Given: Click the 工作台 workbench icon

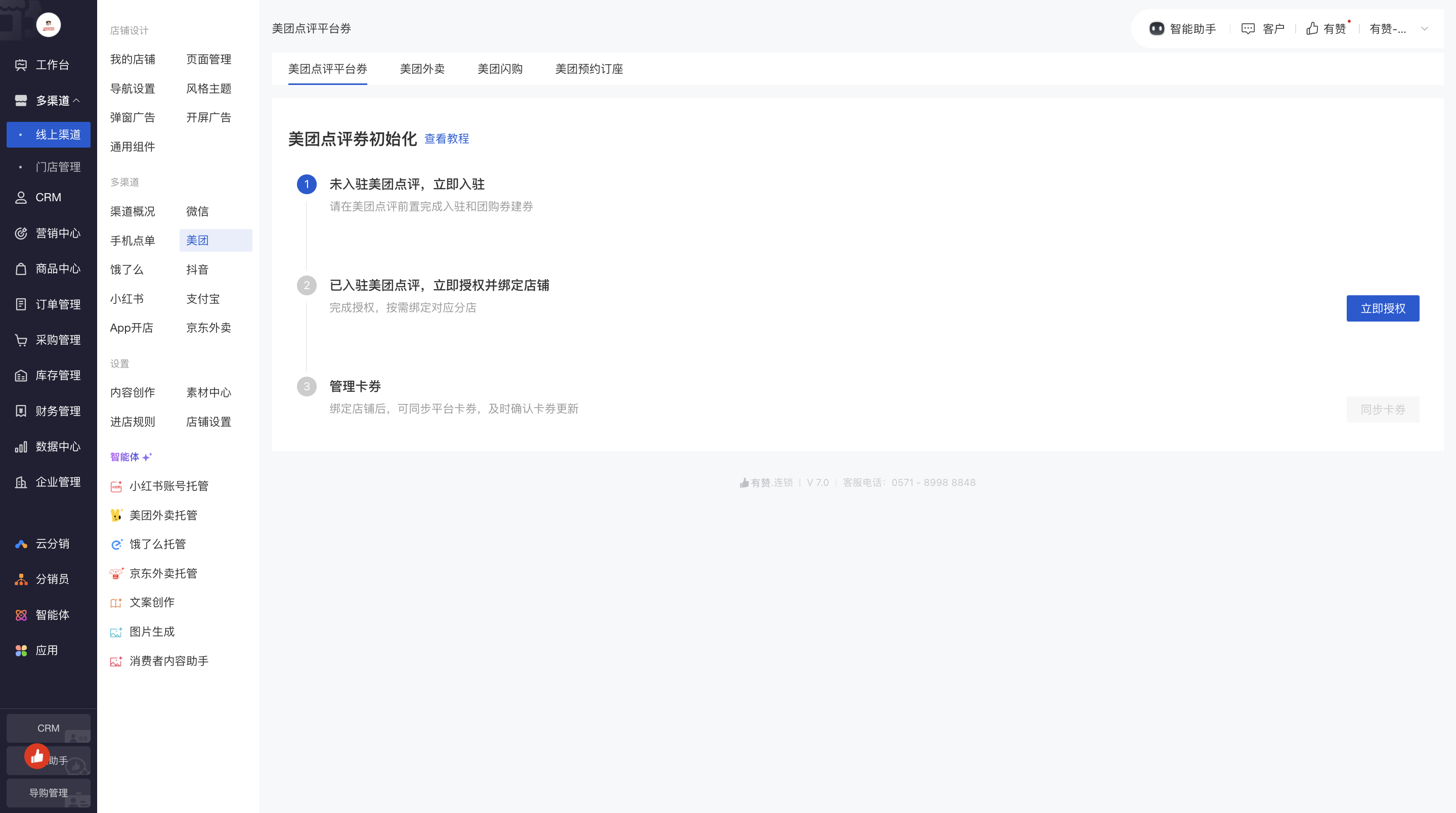Looking at the screenshot, I should tap(21, 65).
